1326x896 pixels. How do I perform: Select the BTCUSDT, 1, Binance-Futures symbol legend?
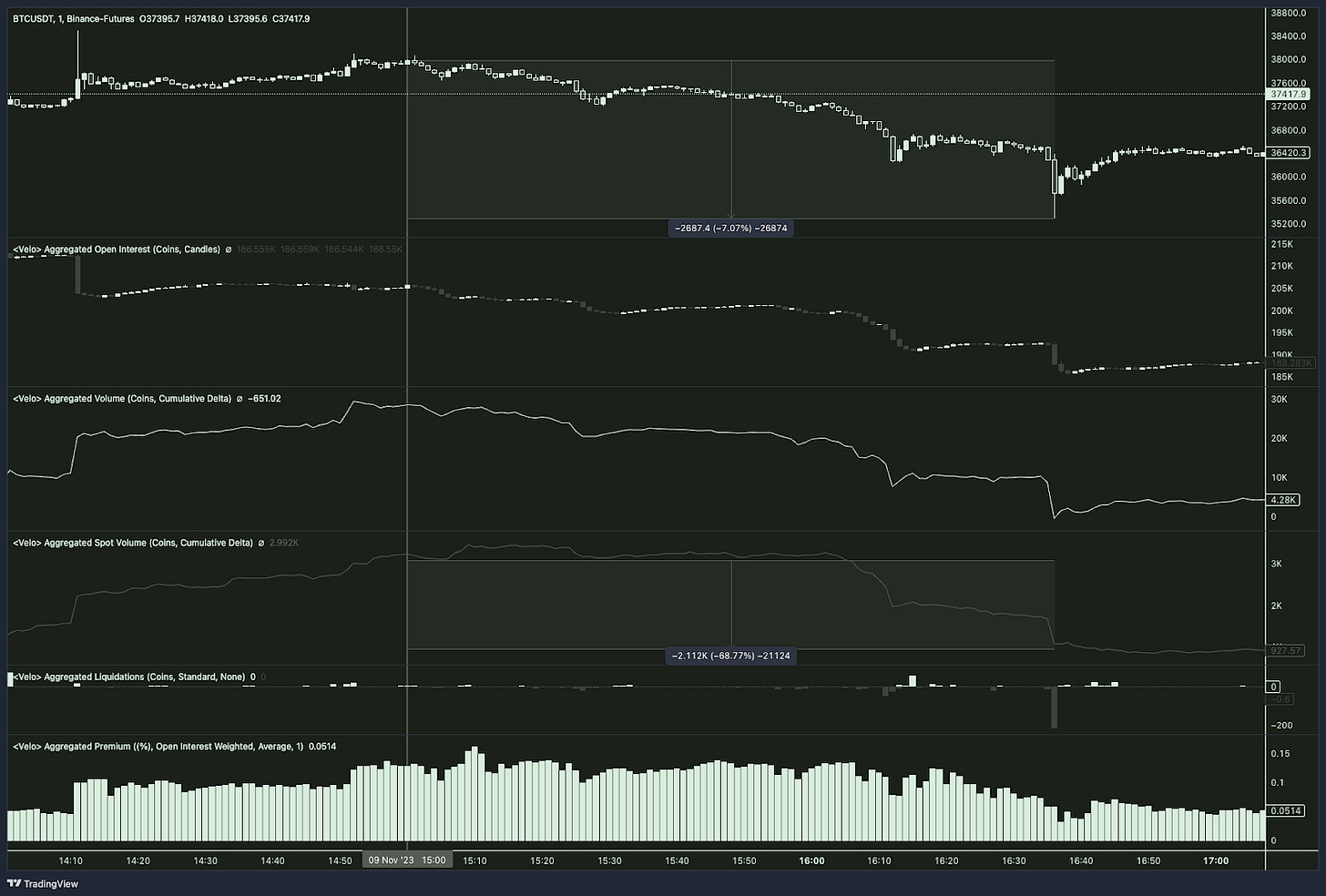[73, 18]
